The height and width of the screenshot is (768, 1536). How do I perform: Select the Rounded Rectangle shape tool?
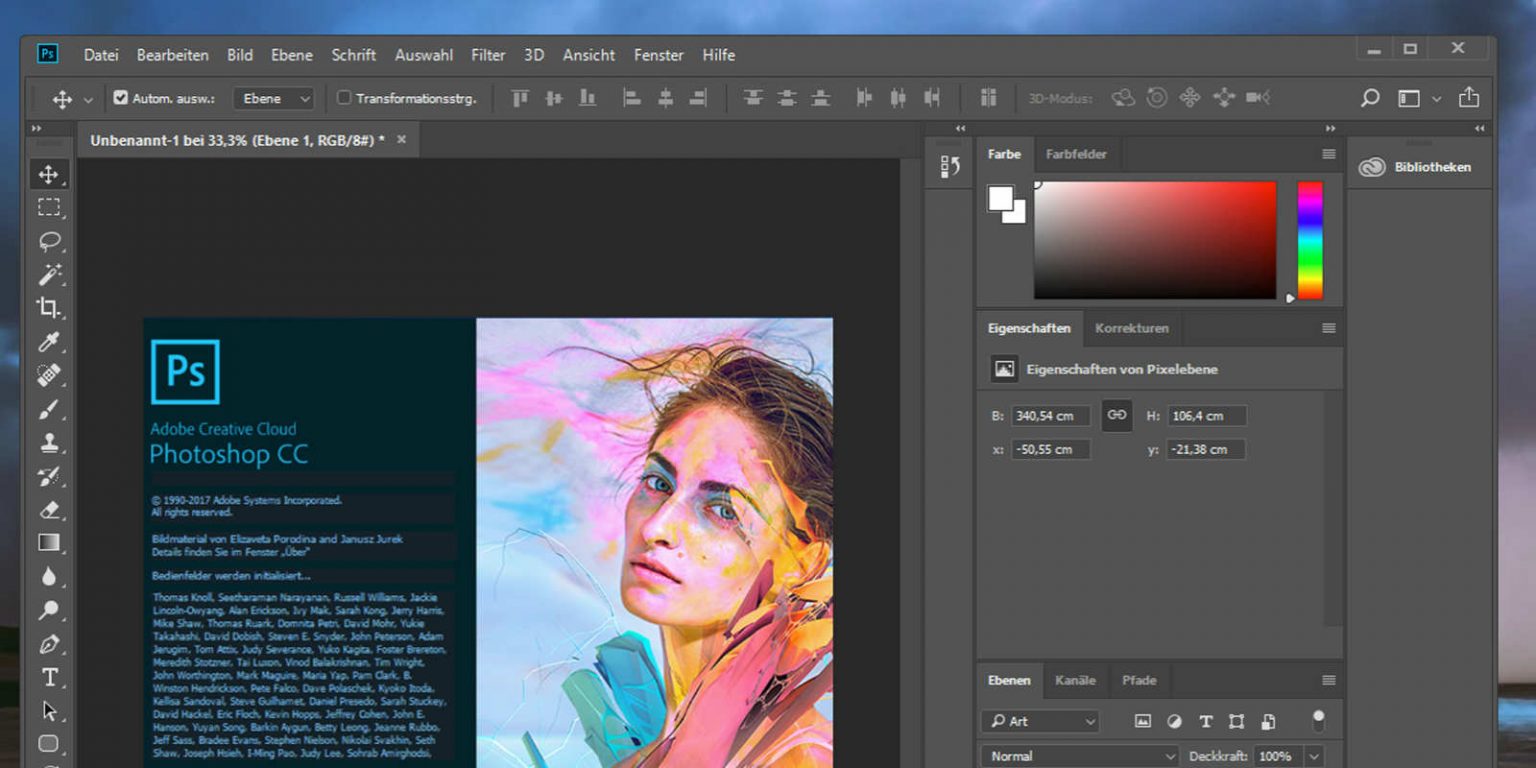(48, 744)
